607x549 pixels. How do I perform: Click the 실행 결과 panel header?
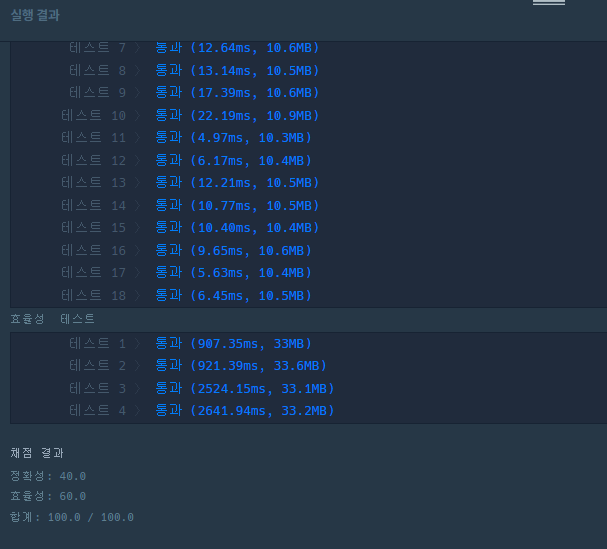point(35,15)
